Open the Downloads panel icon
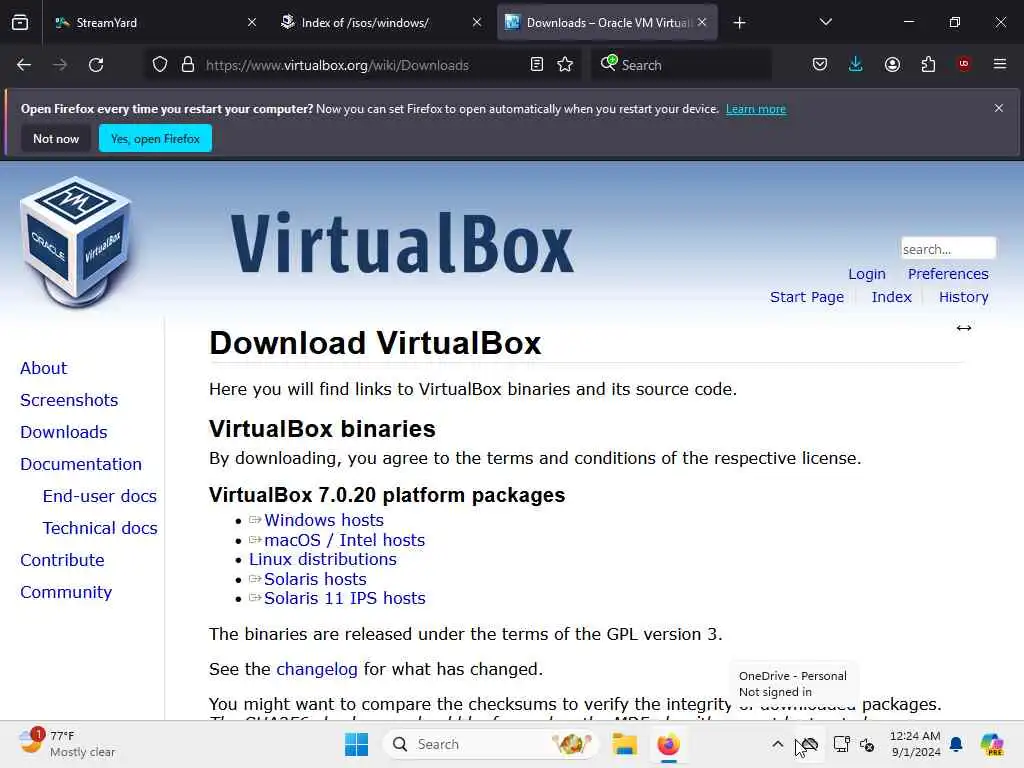Viewport: 1024px width, 768px height. (x=856, y=64)
